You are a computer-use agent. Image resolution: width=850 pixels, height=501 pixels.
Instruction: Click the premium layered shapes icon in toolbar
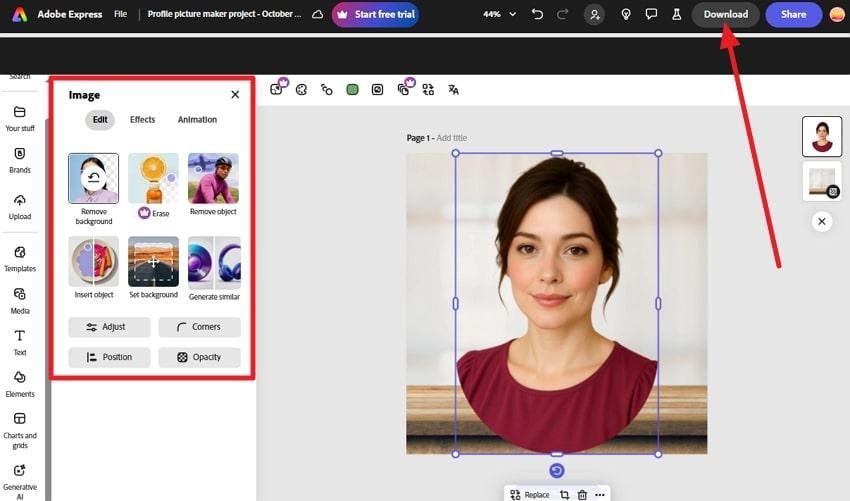(405, 88)
